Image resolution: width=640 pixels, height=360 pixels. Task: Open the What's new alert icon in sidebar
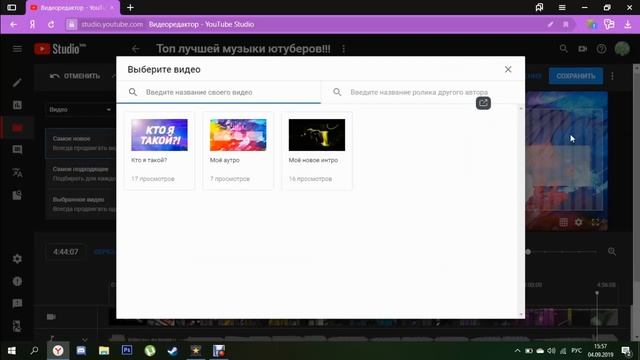pos(17,281)
